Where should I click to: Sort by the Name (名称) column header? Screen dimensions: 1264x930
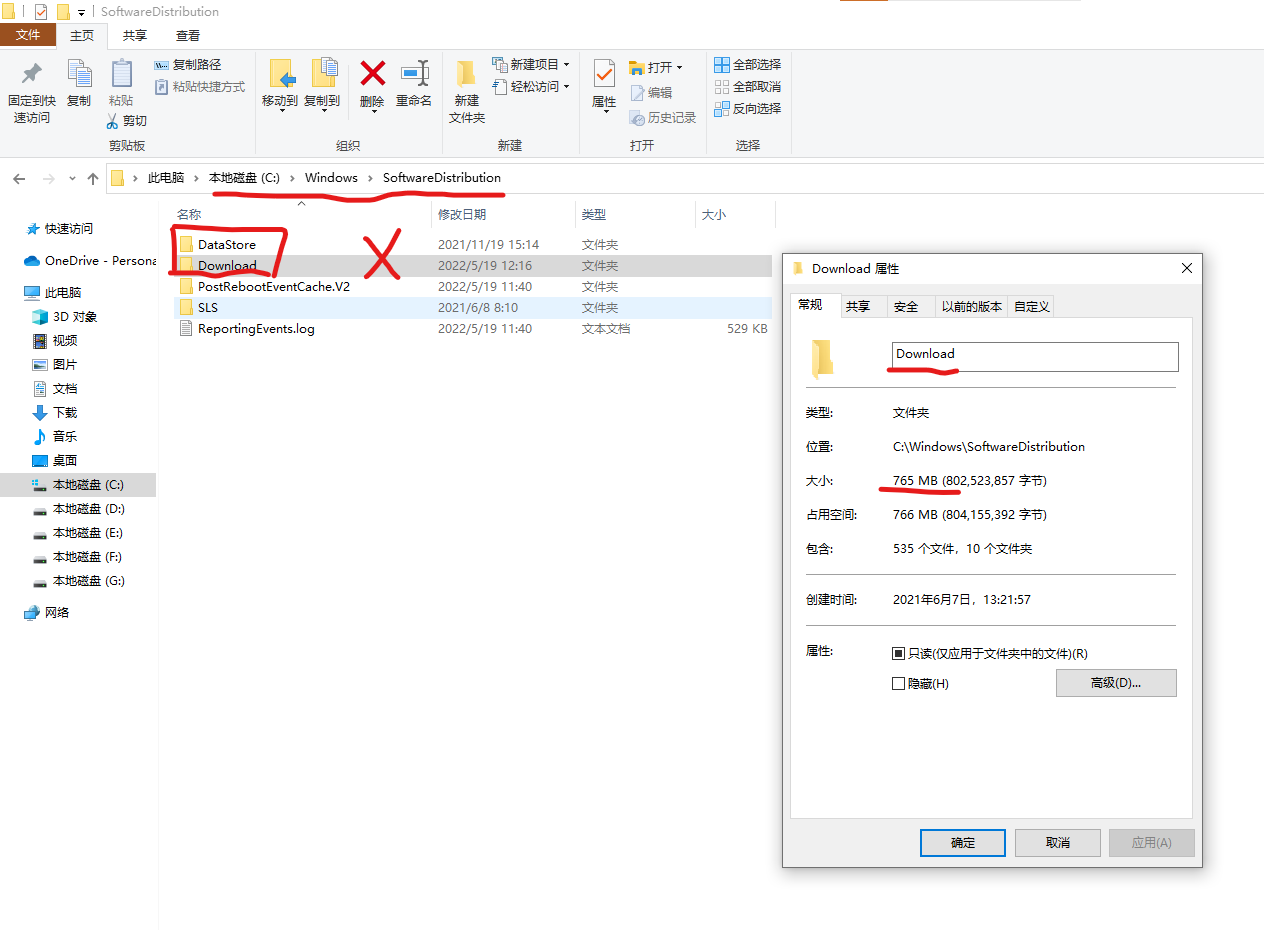(x=189, y=214)
